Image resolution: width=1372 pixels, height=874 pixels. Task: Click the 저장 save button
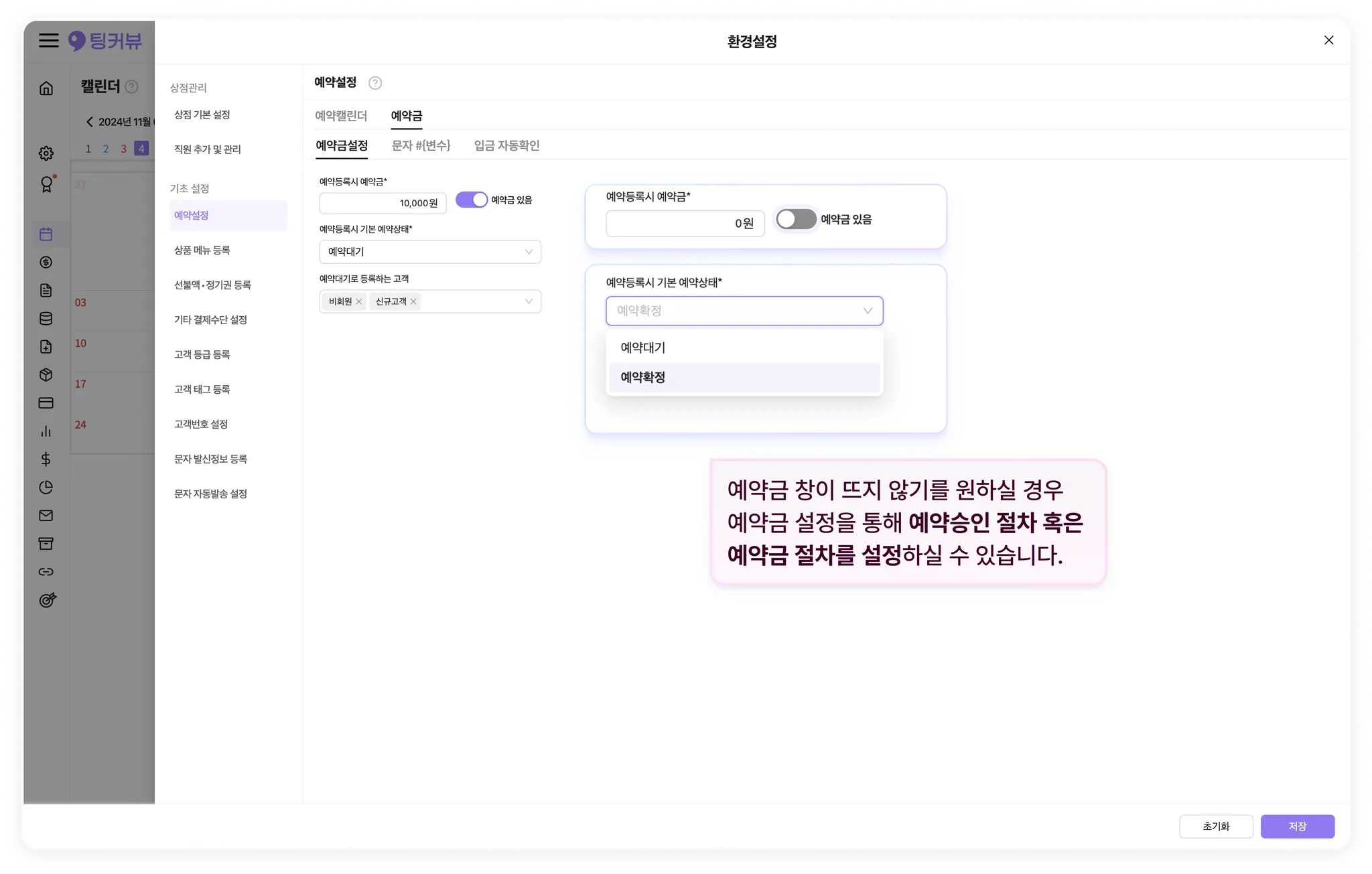click(x=1297, y=826)
